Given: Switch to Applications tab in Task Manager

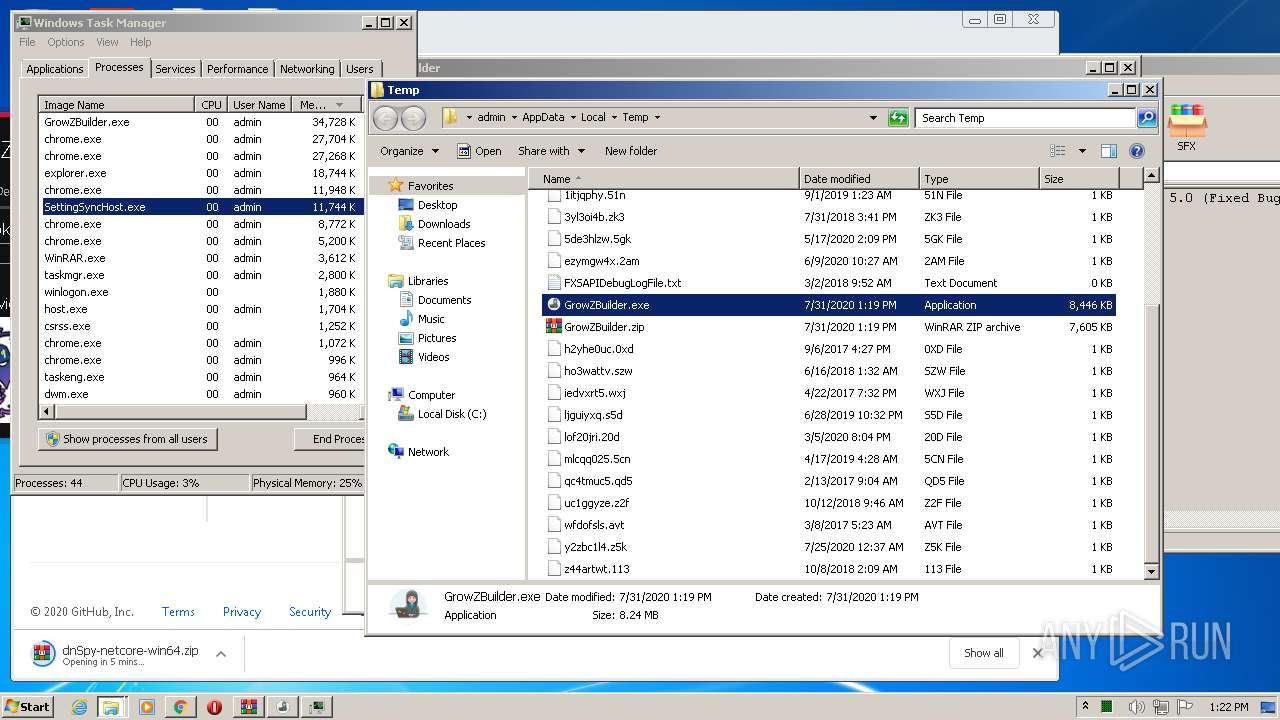Looking at the screenshot, I should point(54,69).
